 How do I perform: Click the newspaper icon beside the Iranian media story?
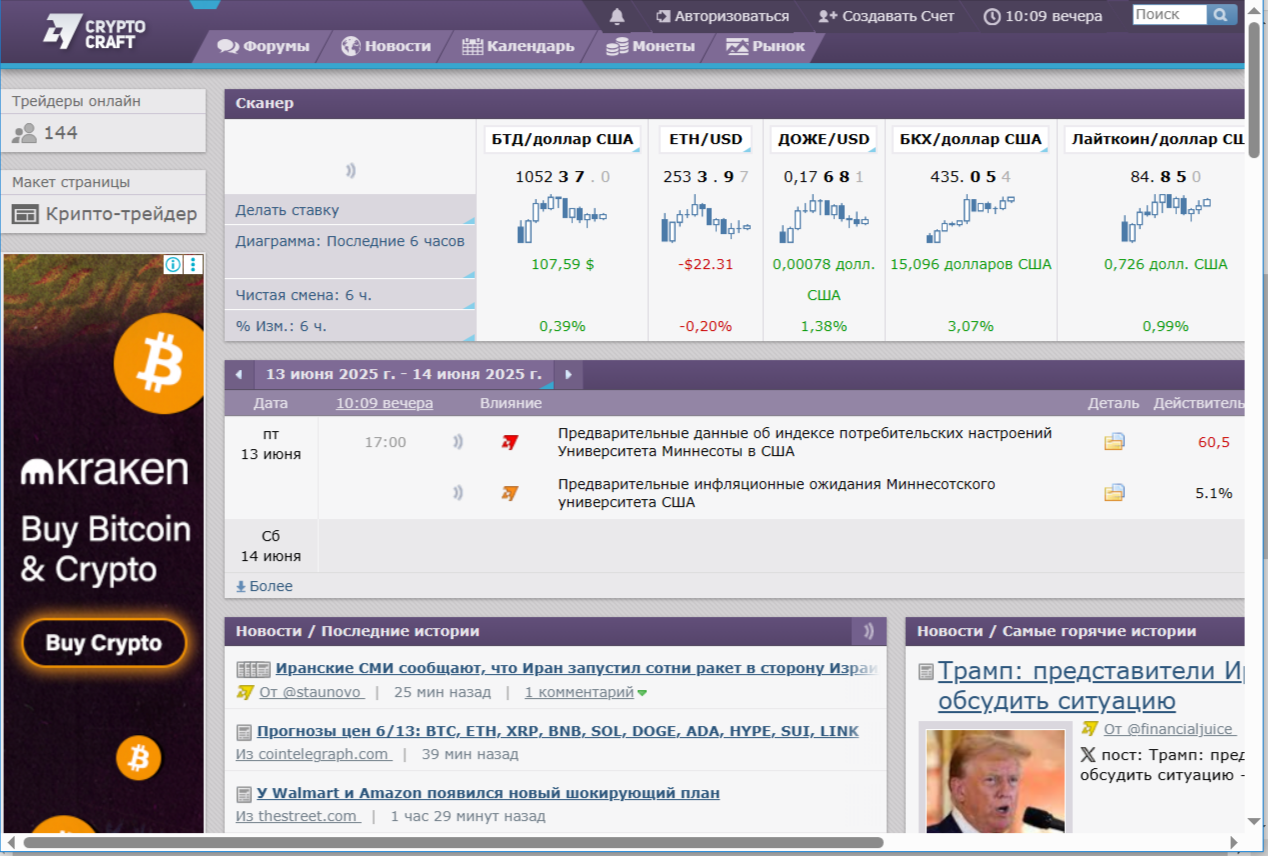[x=254, y=669]
